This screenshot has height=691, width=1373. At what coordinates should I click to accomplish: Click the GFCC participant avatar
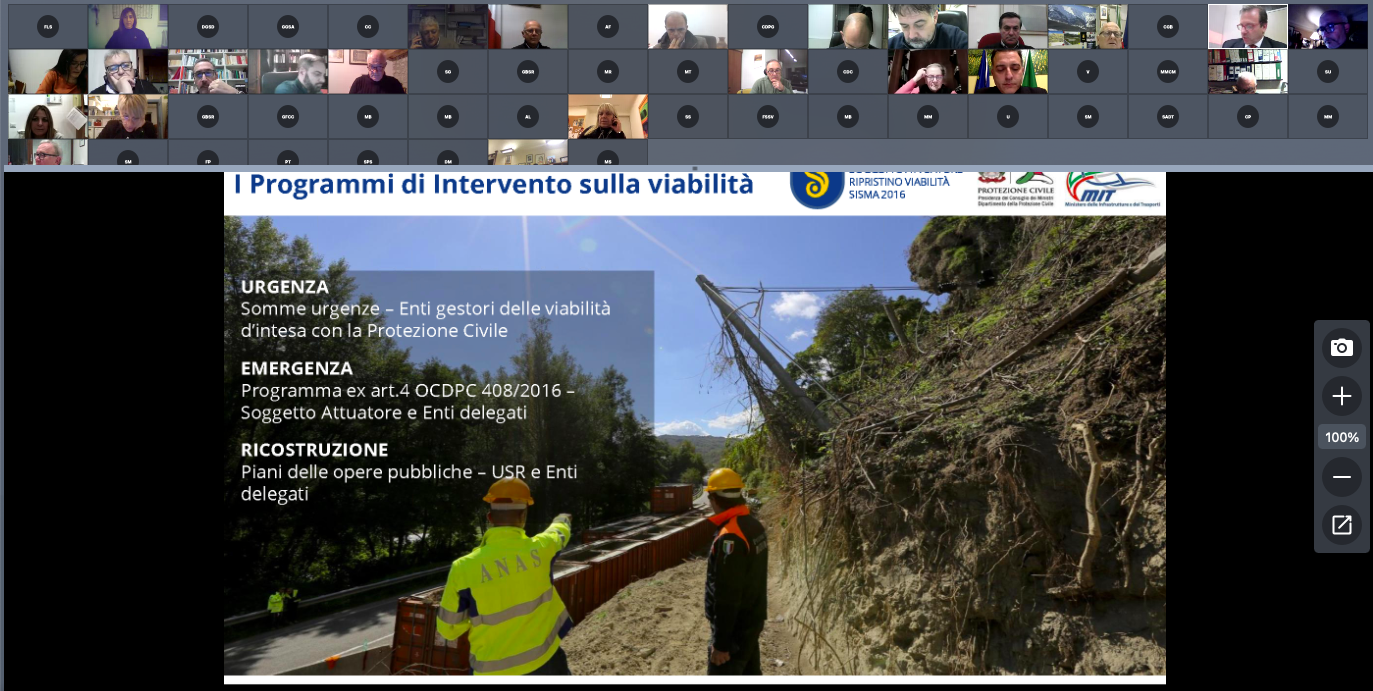tap(288, 117)
